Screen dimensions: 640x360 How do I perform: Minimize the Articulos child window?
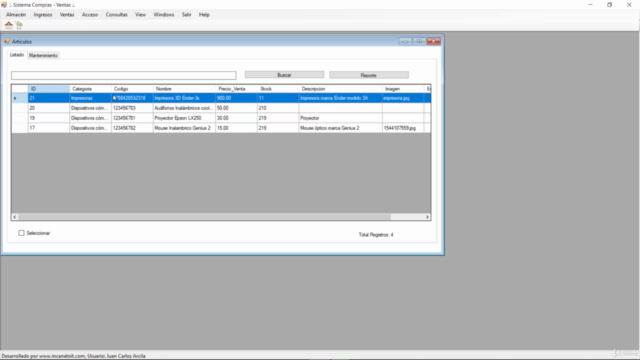405,41
